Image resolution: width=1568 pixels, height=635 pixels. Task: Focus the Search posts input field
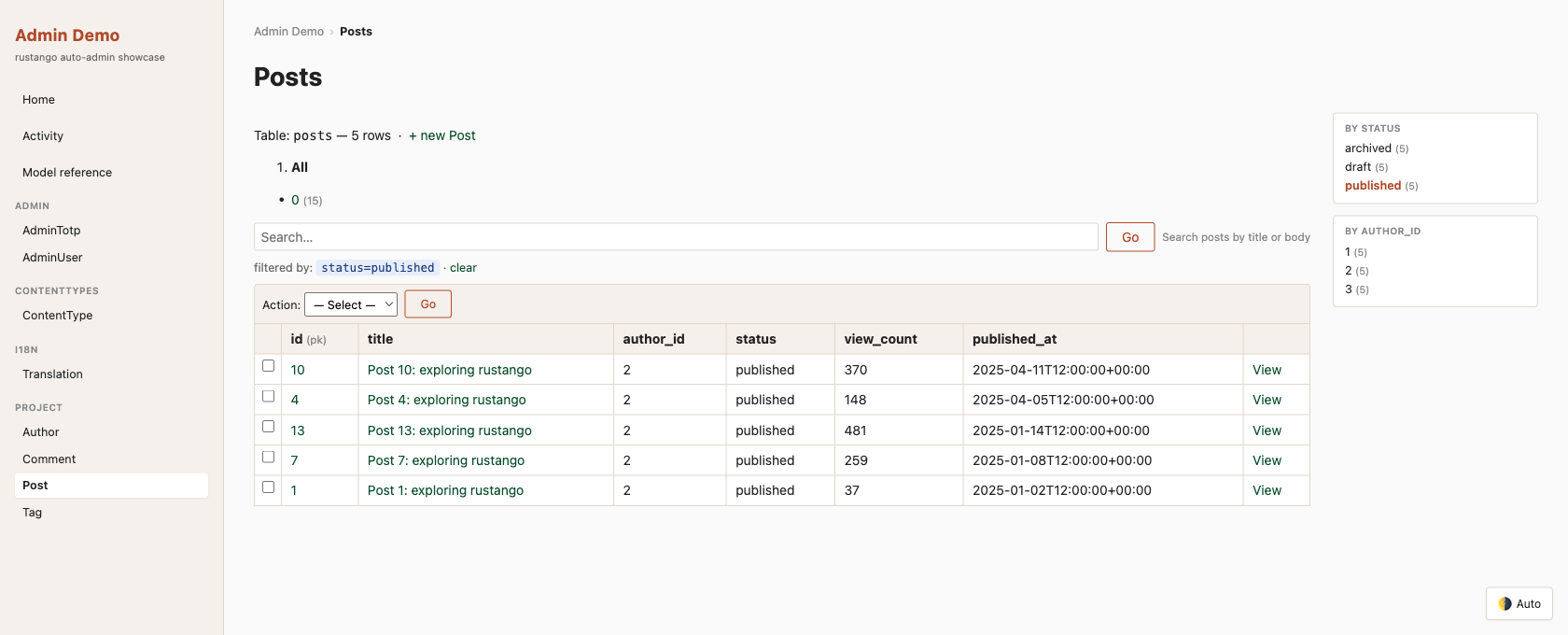click(676, 237)
